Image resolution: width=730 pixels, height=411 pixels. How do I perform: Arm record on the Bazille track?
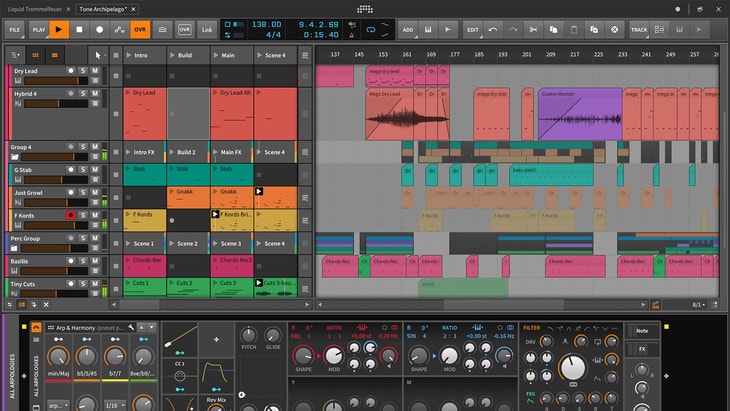coord(71,261)
